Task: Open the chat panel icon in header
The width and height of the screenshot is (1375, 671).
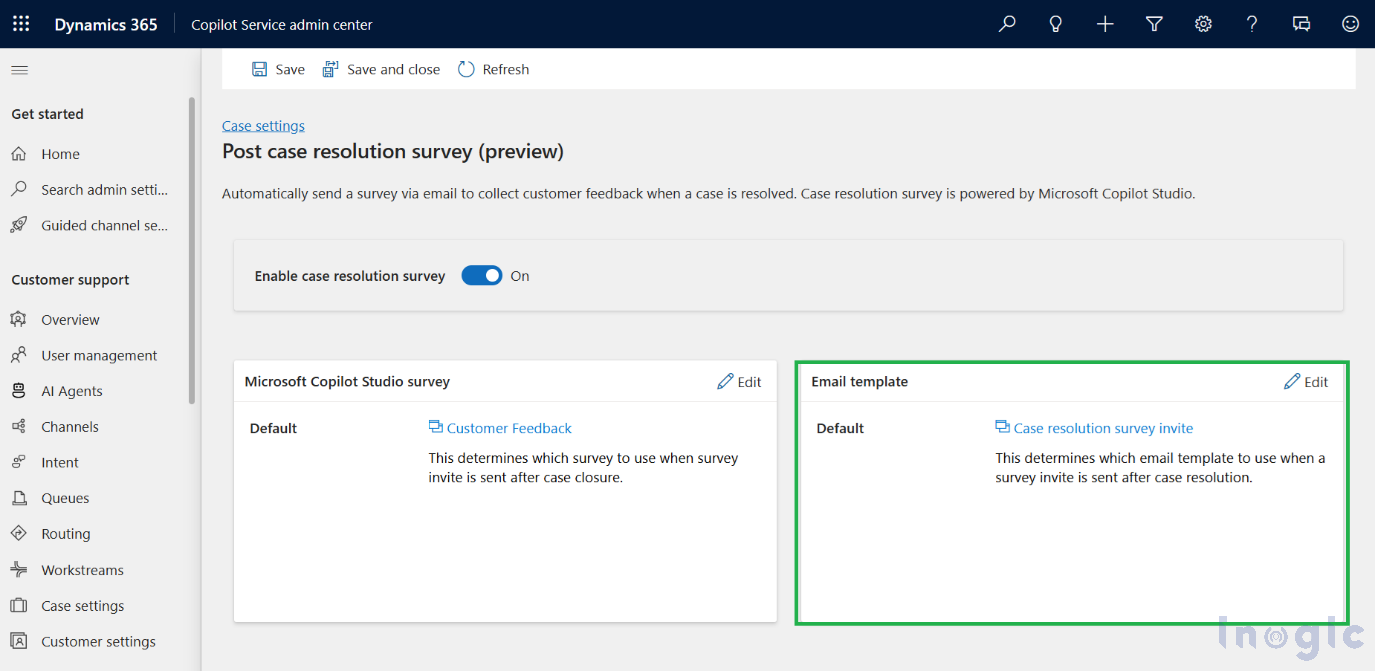Action: tap(1301, 24)
